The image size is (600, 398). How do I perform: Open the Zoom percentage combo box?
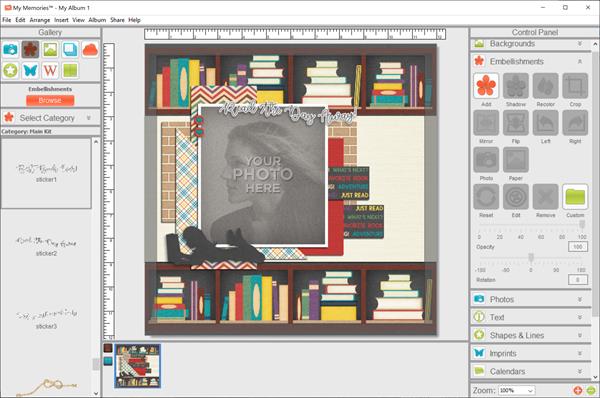click(x=517, y=390)
